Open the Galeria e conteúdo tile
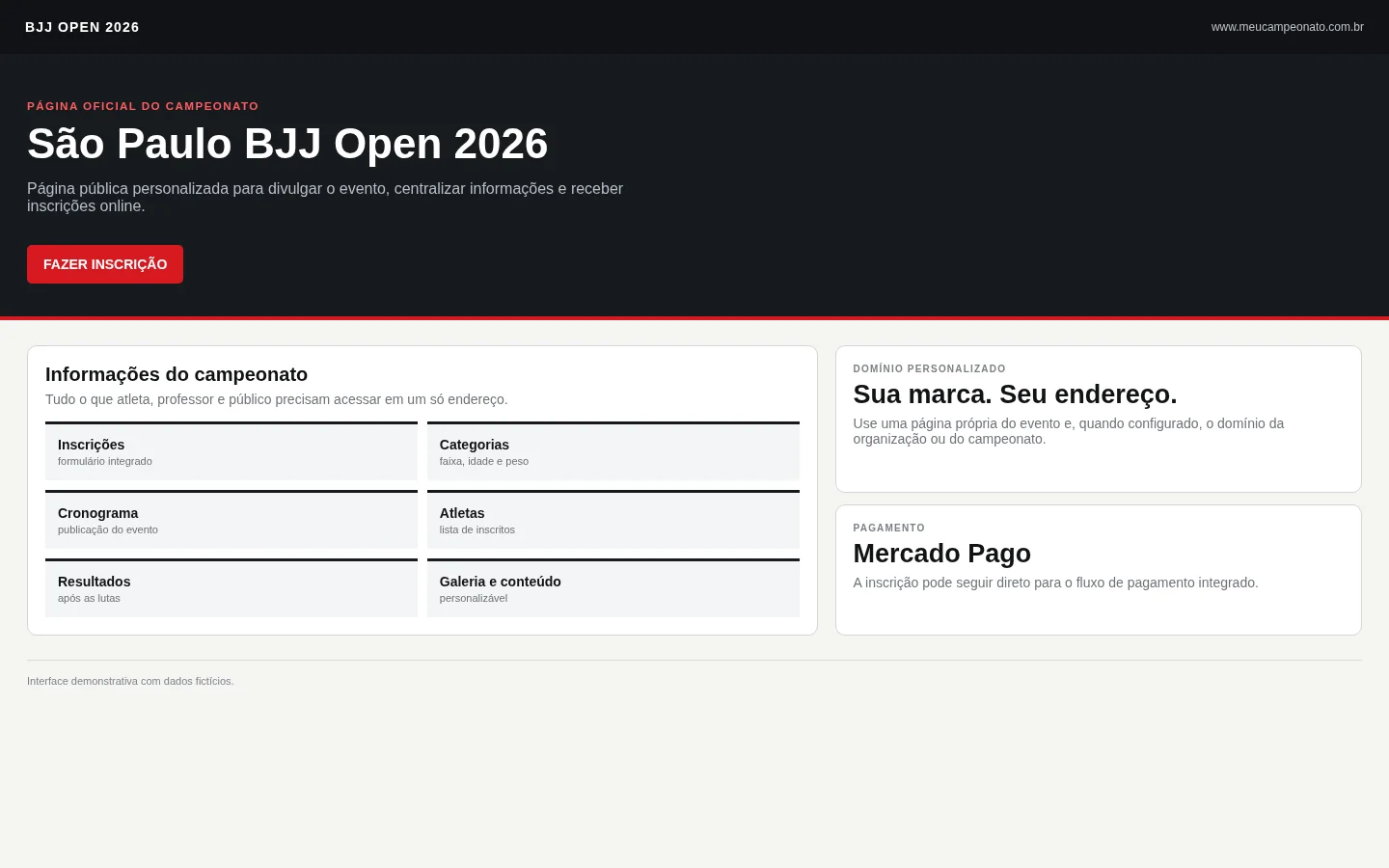1389x868 pixels. [x=613, y=588]
